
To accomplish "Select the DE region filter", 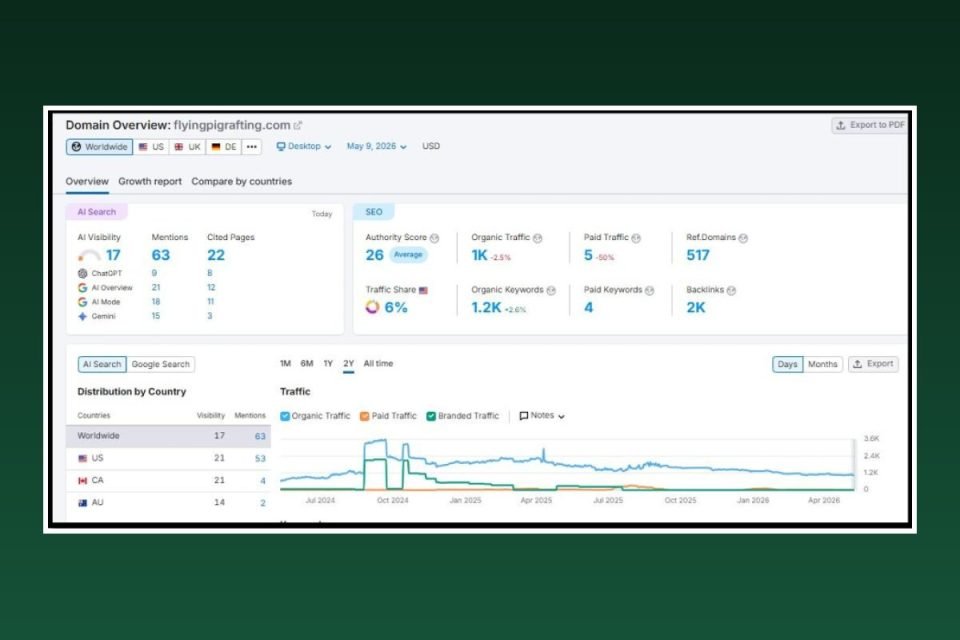I will point(223,147).
